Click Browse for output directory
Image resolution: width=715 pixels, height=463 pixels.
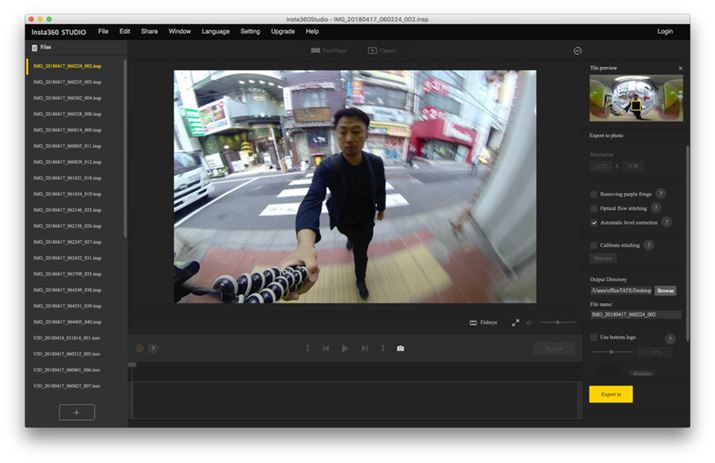coord(665,291)
